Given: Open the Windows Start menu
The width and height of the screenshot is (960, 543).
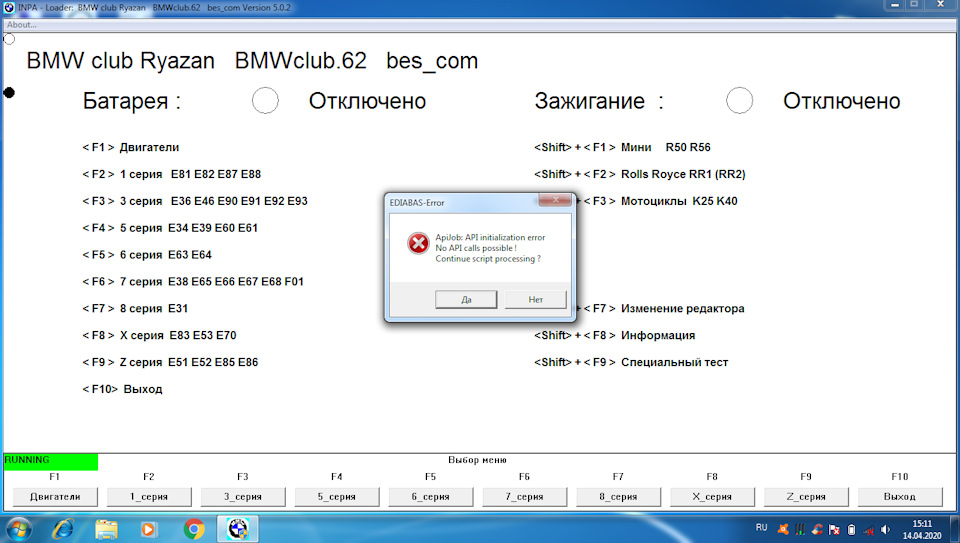Looking at the screenshot, I should tap(19, 528).
